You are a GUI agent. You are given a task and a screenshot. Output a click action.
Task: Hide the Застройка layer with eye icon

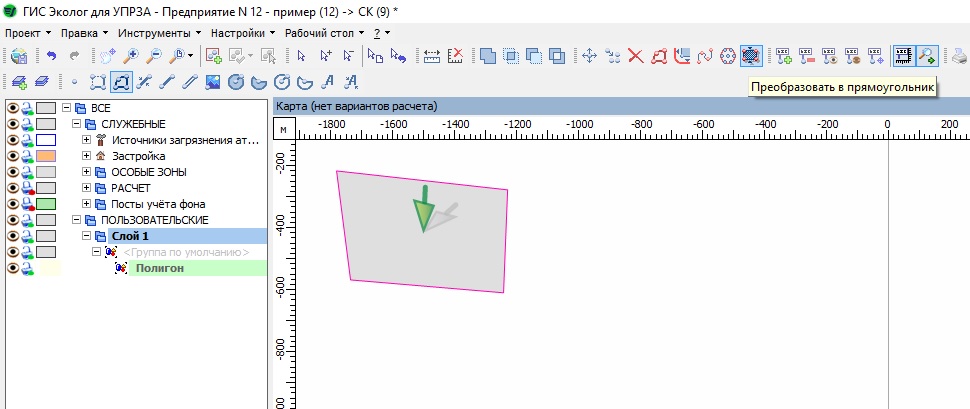tap(13, 156)
